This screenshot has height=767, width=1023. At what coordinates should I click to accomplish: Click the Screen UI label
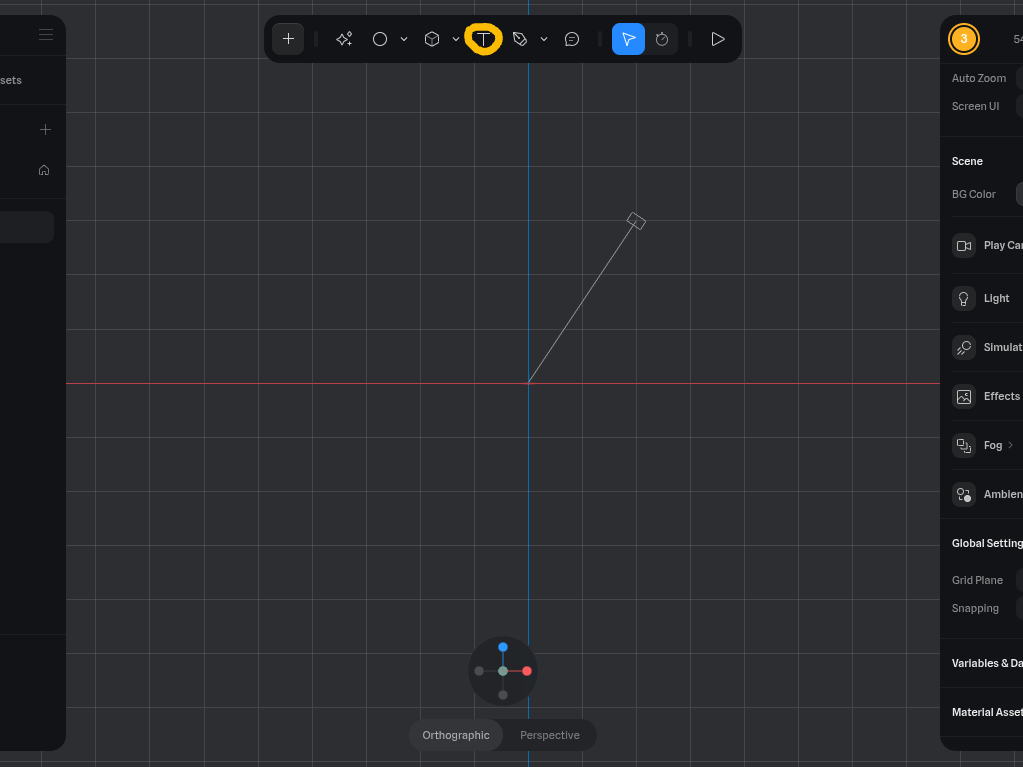pyautogui.click(x=975, y=106)
